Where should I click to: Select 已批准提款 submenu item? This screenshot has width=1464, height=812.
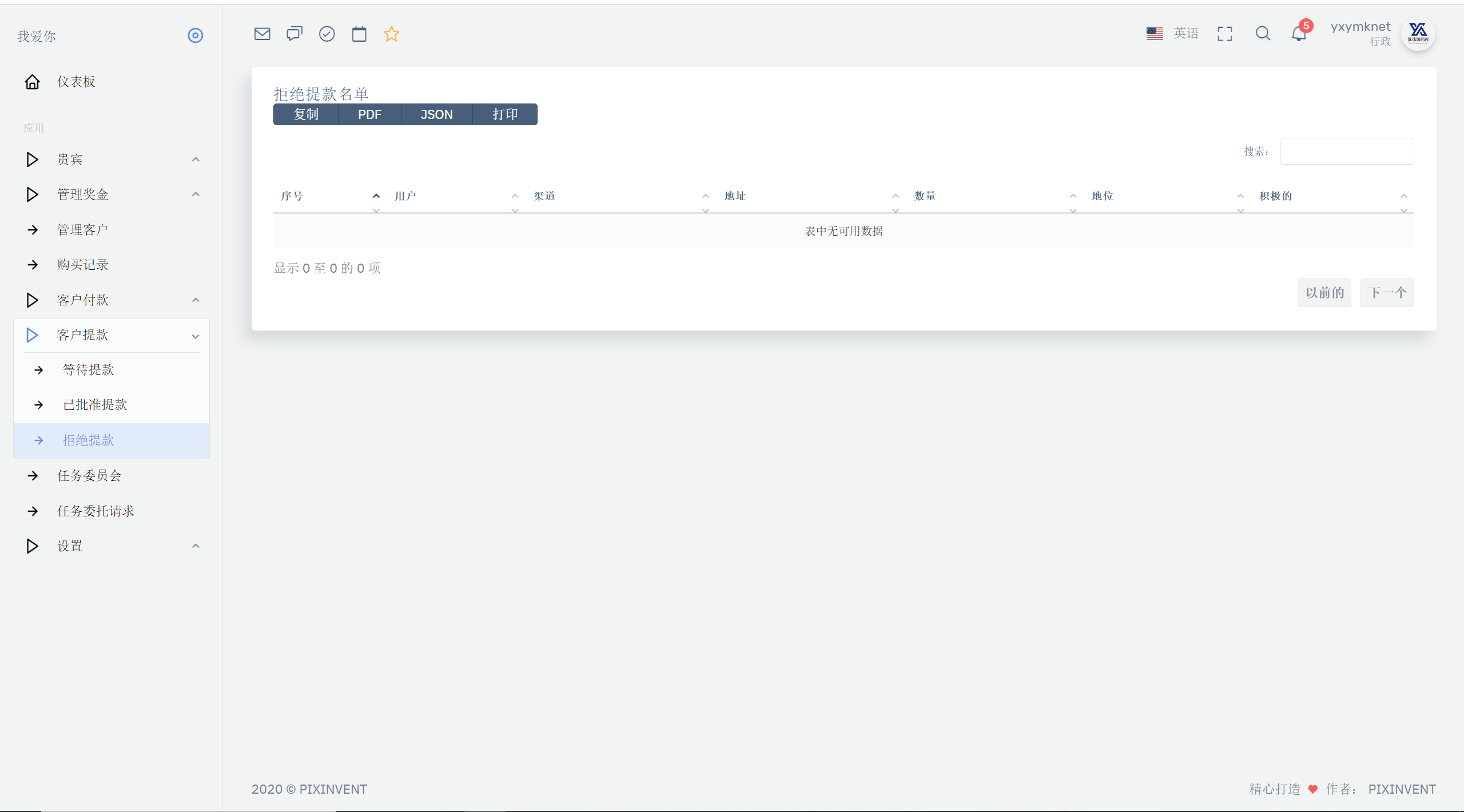point(112,405)
